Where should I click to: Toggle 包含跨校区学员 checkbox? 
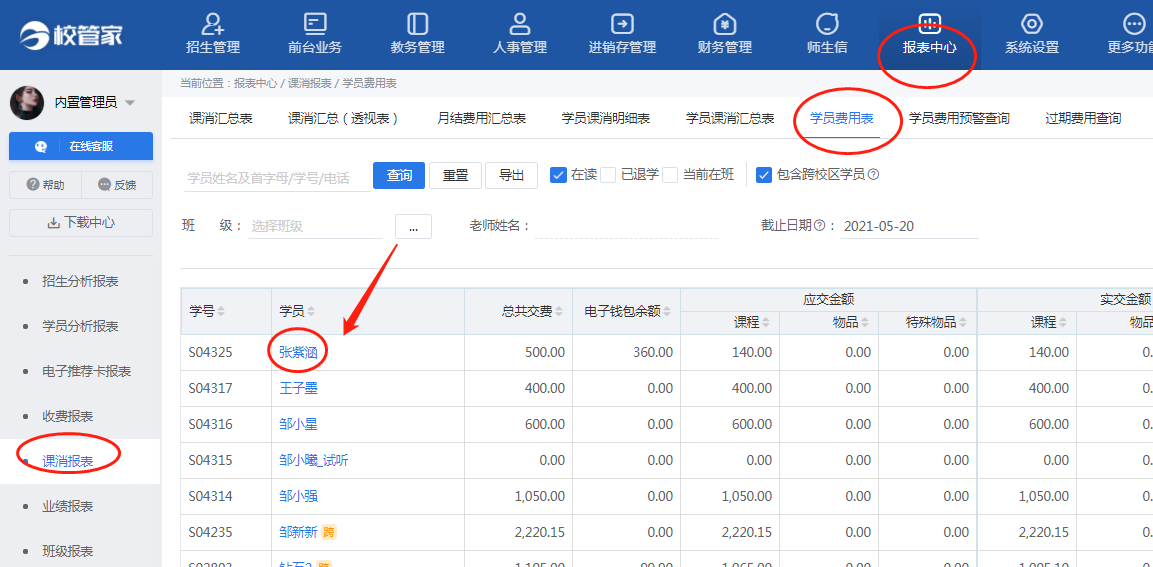[764, 175]
